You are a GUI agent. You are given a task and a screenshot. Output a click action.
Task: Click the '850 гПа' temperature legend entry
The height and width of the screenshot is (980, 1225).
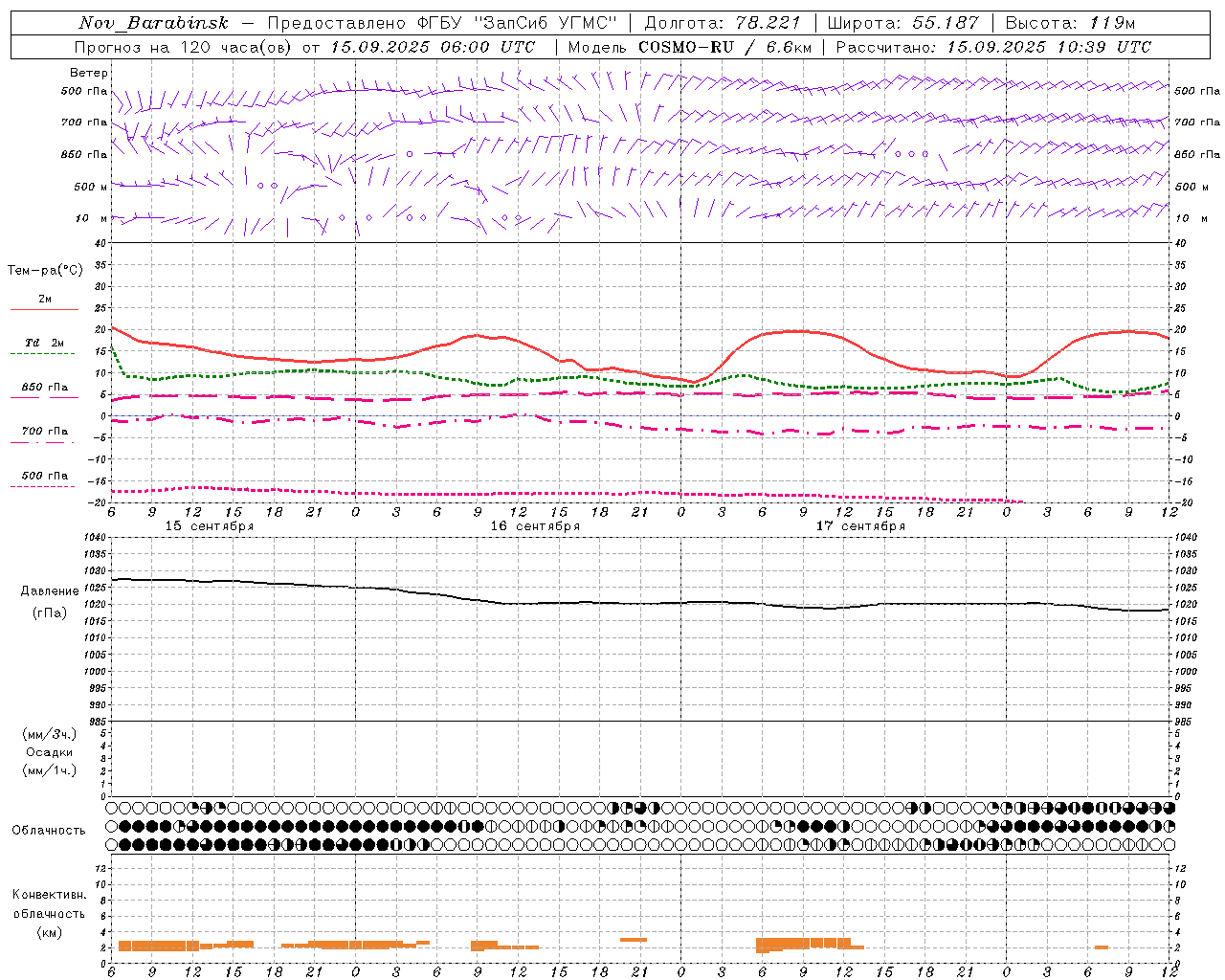click(45, 388)
